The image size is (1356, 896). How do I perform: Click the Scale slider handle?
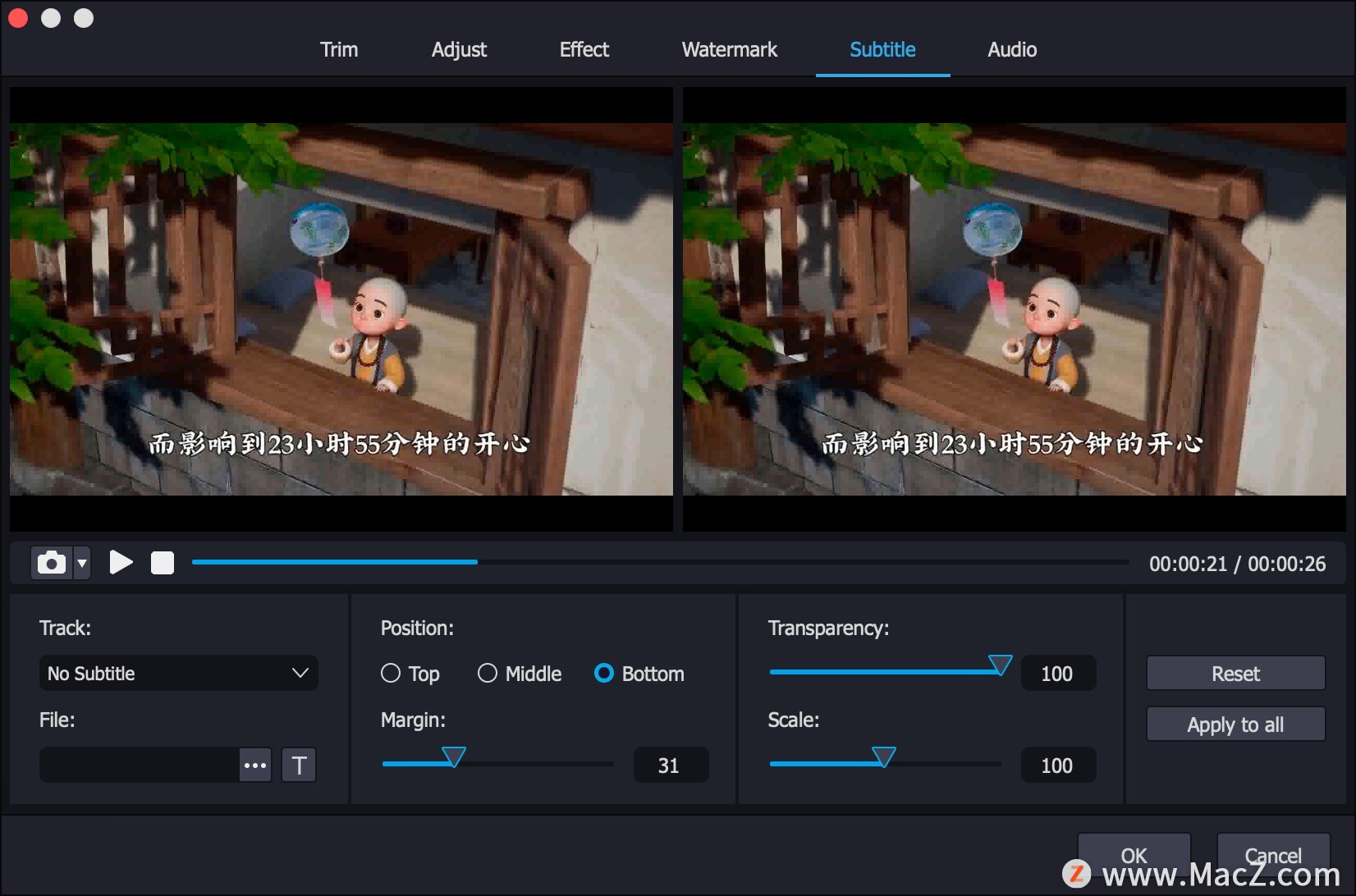[x=884, y=757]
